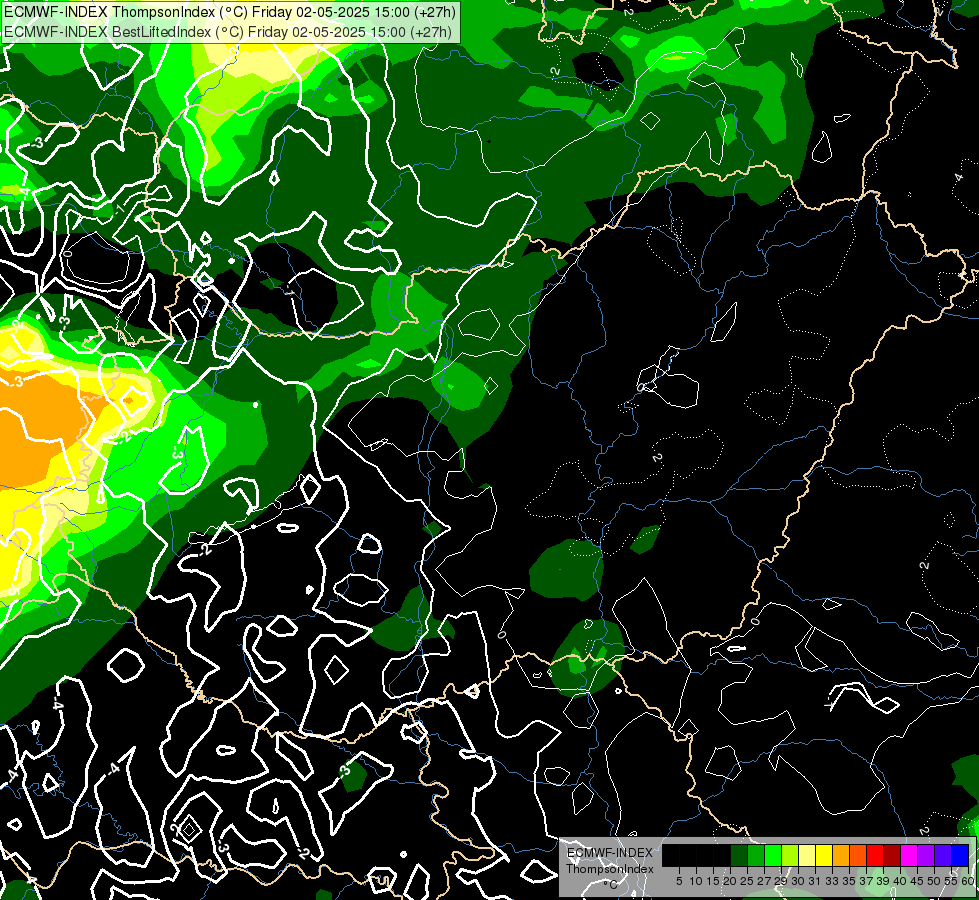The width and height of the screenshot is (979, 900).
Task: Select the yellow-green 29–30 legend swatch
Action: (790, 855)
